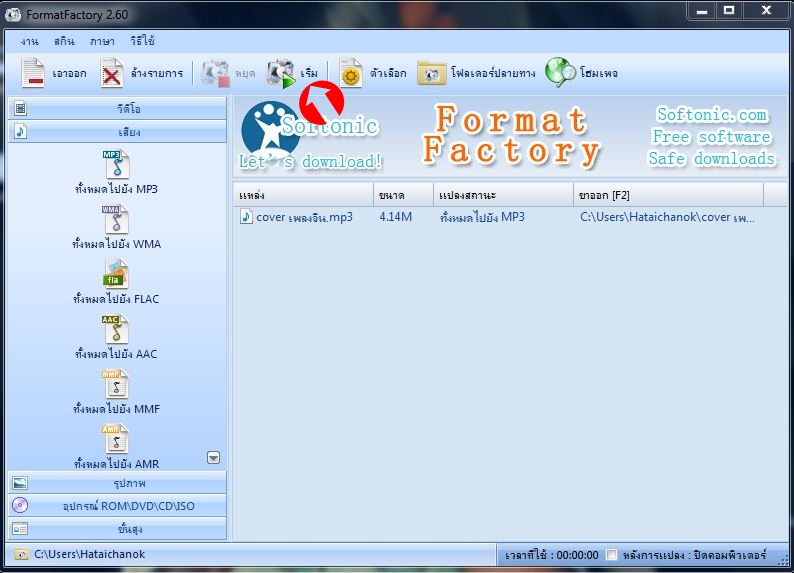The width and height of the screenshot is (794, 573).
Task: Open the งาน (Task) menu
Action: coord(30,42)
